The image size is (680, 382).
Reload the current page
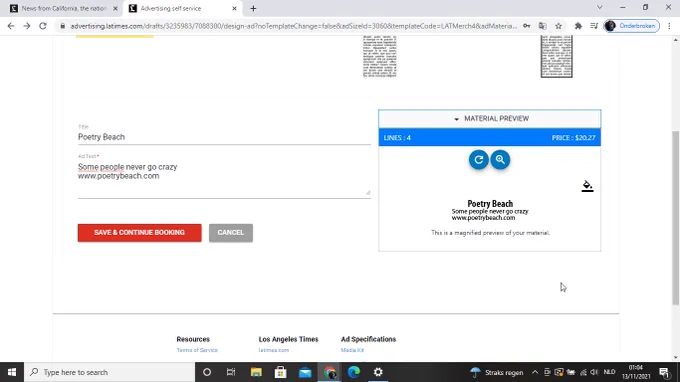click(42, 26)
